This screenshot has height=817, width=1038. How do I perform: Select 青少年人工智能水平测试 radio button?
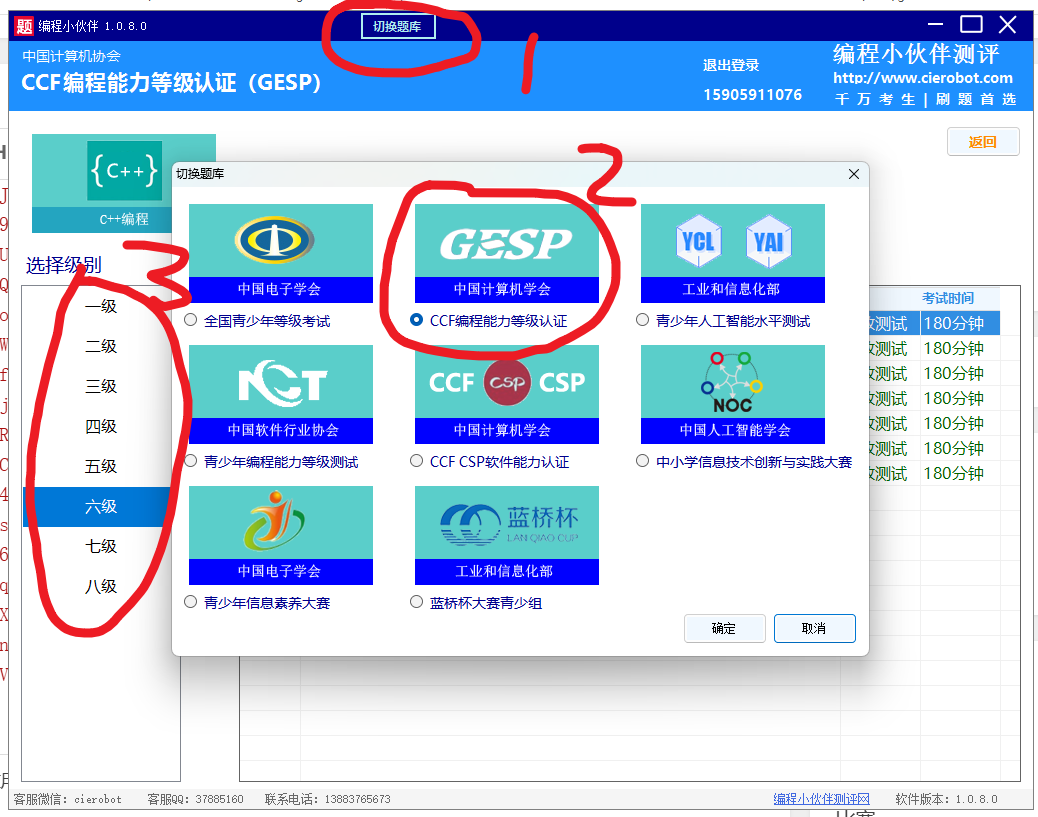(642, 320)
